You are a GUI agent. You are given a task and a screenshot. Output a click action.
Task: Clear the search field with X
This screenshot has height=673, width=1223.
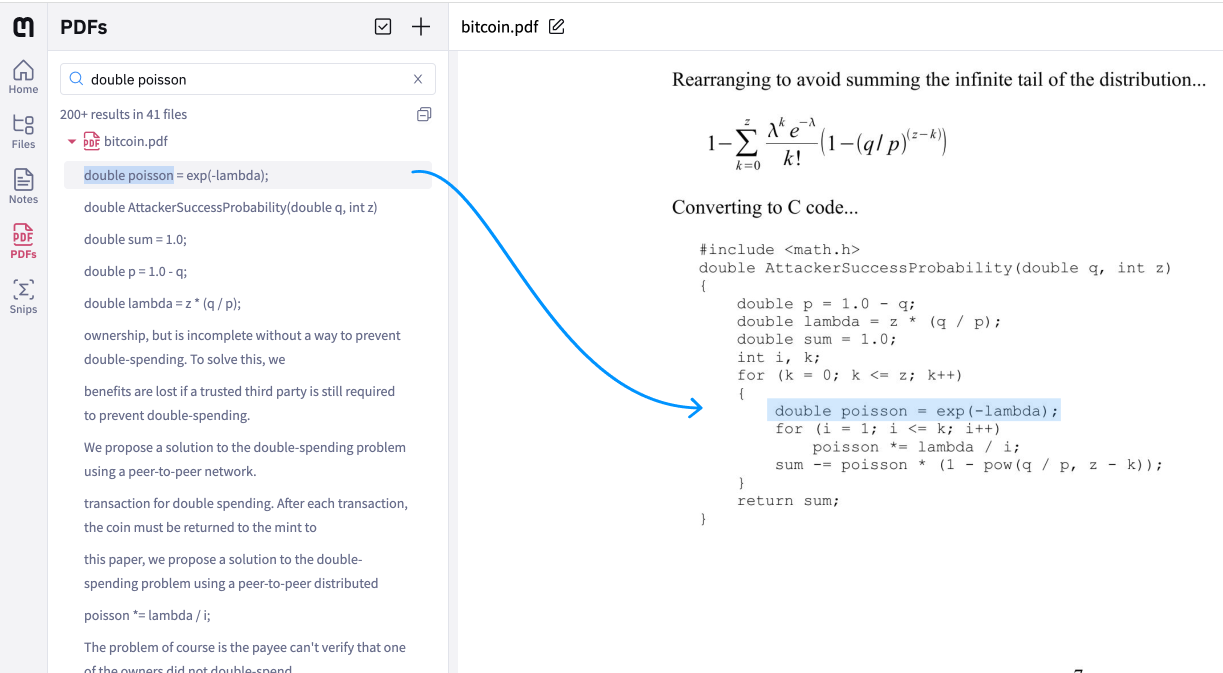click(x=418, y=79)
